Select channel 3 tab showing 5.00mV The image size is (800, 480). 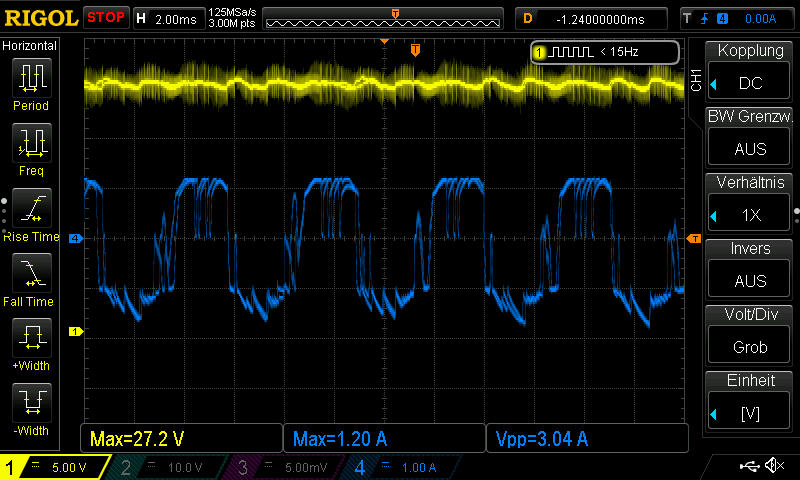(285, 467)
